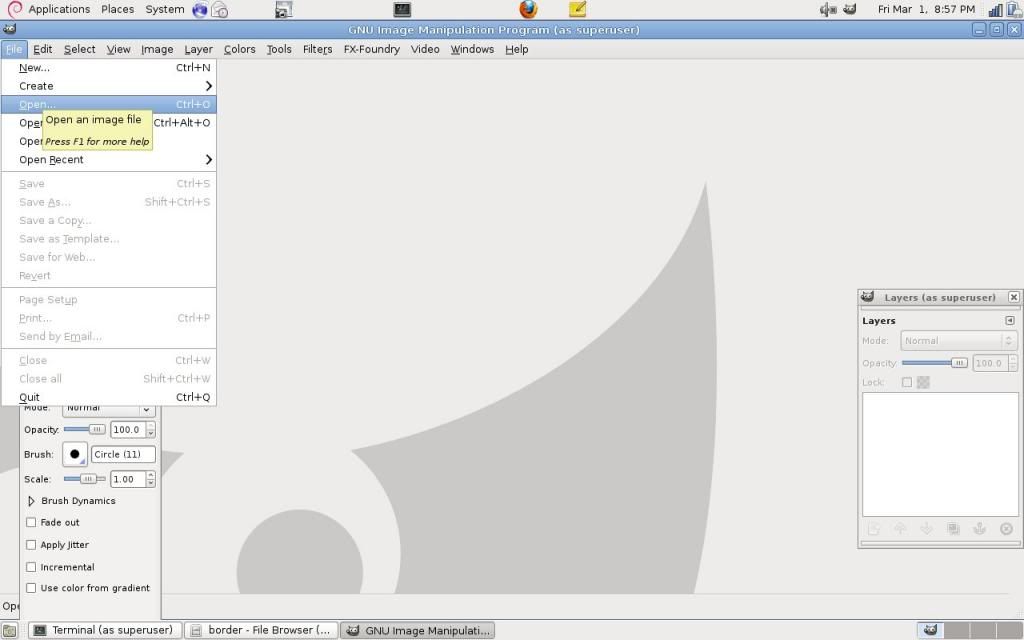
Task: Open the Filters menu
Action: [x=317, y=49]
